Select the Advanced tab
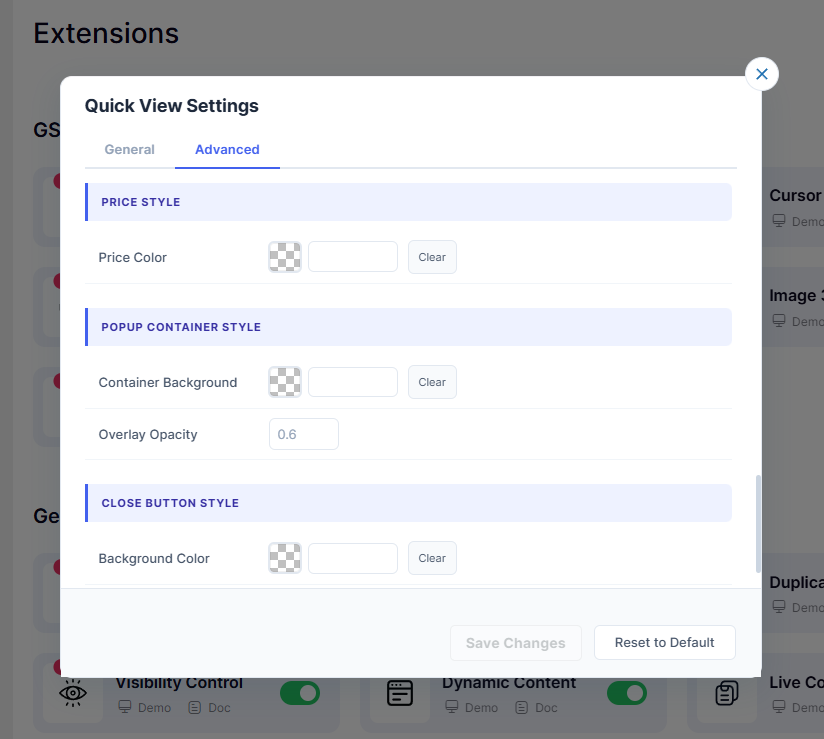 (x=227, y=150)
